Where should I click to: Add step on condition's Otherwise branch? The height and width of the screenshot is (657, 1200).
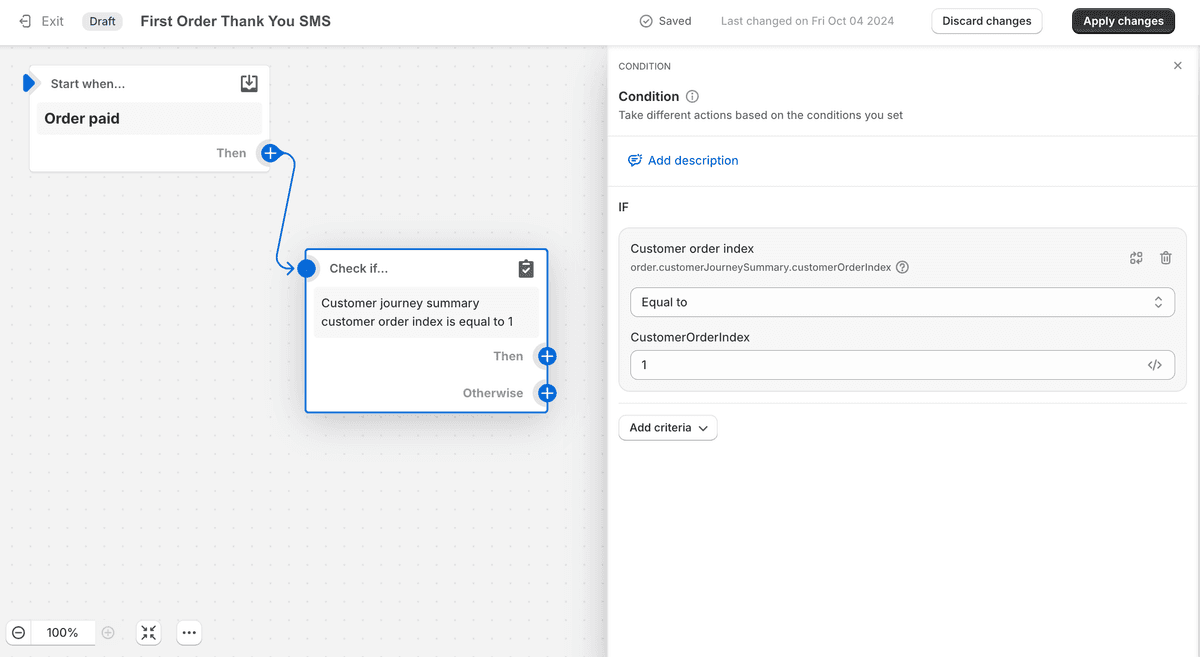[x=547, y=393]
